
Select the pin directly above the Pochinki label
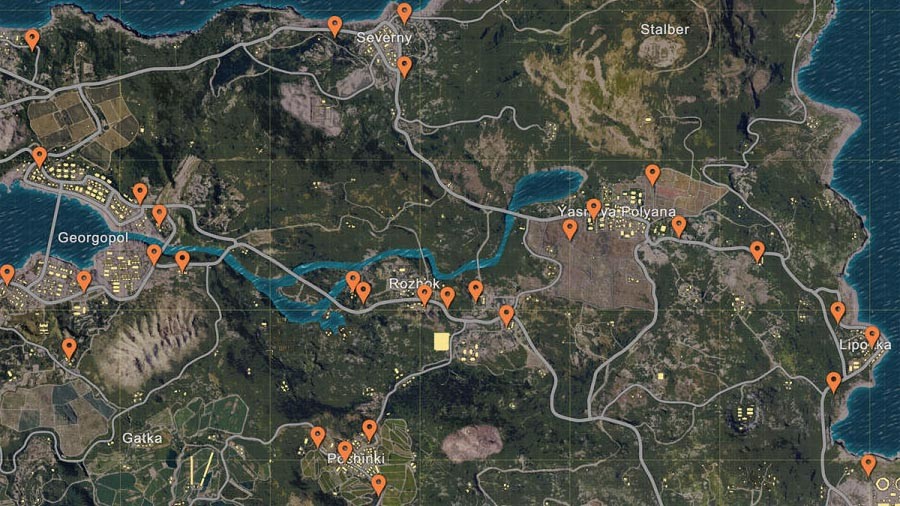[x=344, y=451]
